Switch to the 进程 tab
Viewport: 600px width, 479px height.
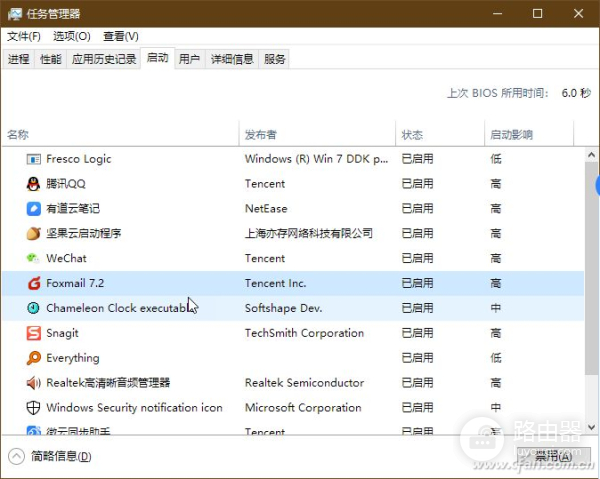[x=18, y=59]
